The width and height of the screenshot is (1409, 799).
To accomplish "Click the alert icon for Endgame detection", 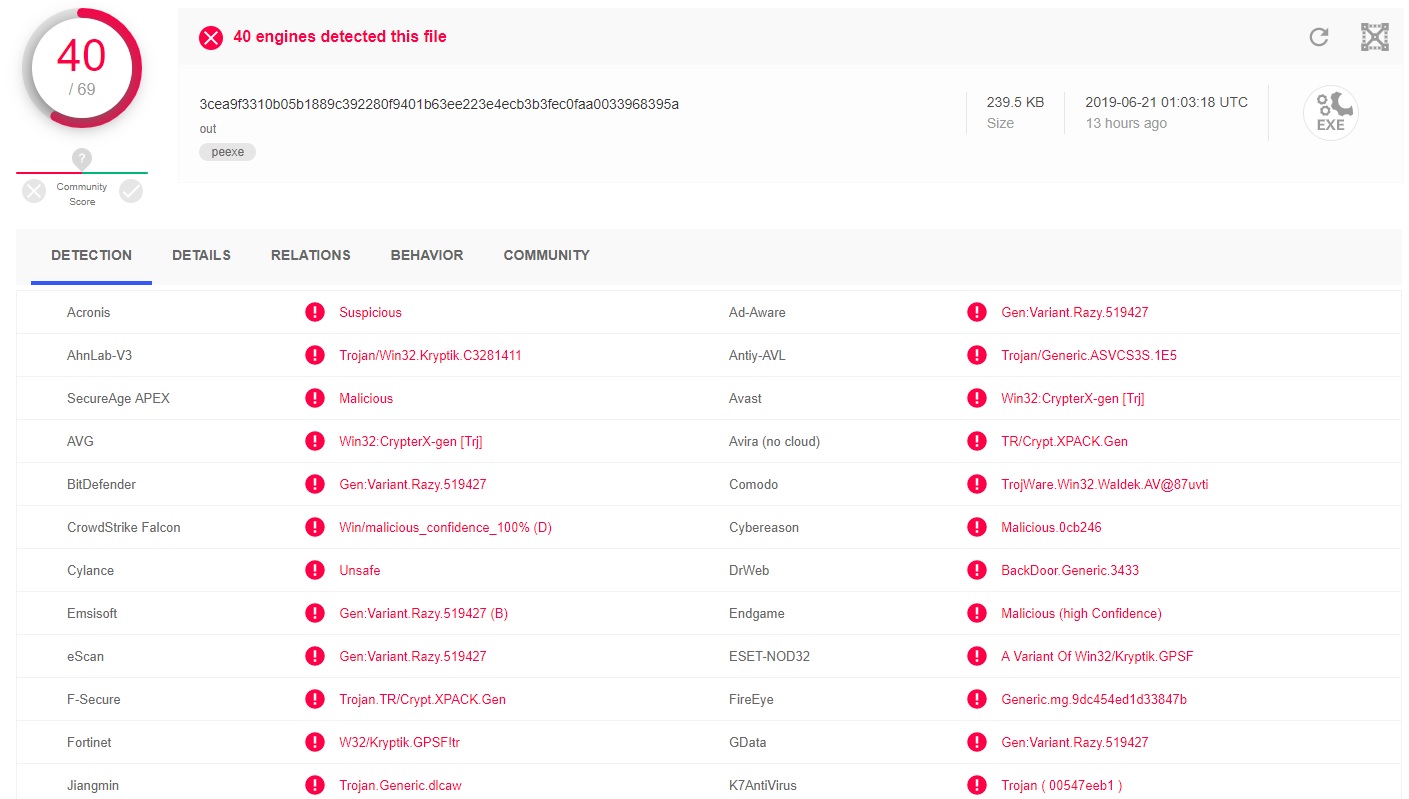I will 977,613.
